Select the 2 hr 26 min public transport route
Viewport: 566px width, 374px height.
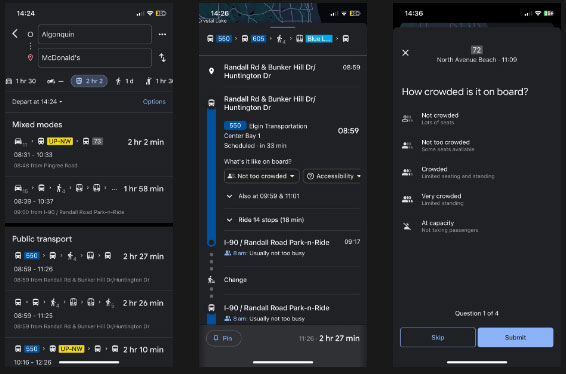(x=89, y=314)
